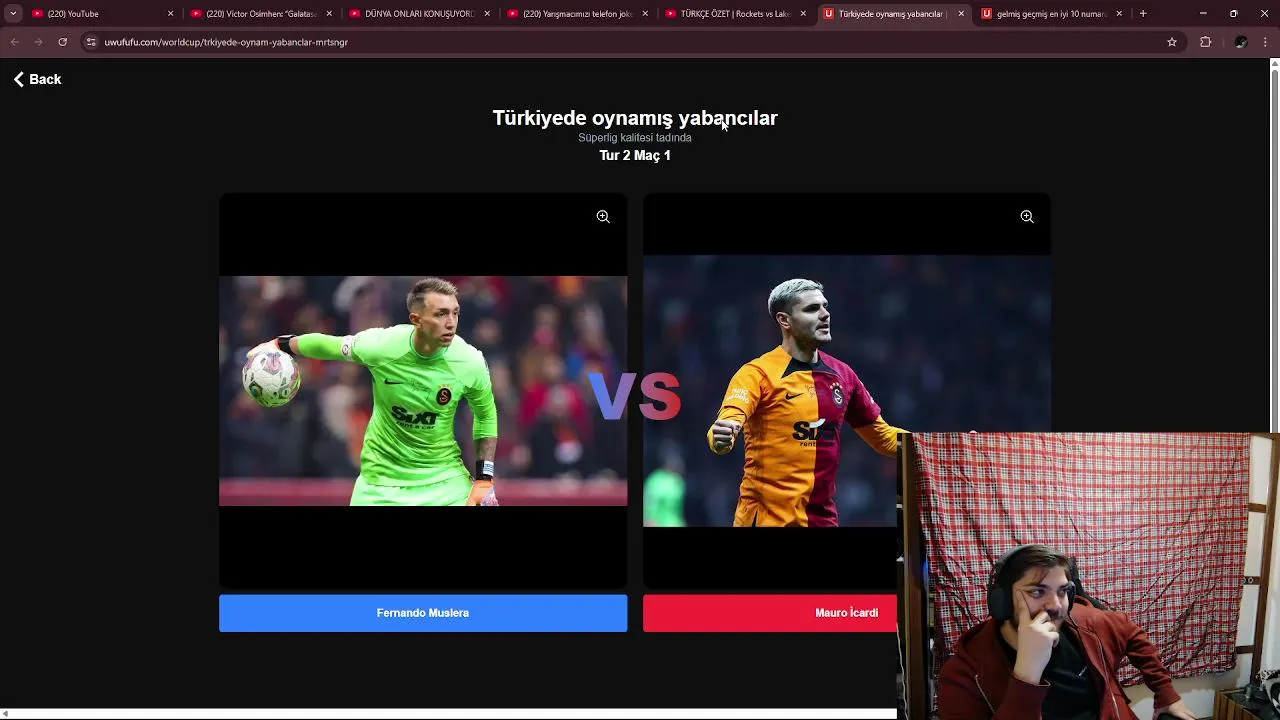The image size is (1280, 720).
Task: Close the TÜRKÇE ÖZET Rockets tab
Action: 803,14
